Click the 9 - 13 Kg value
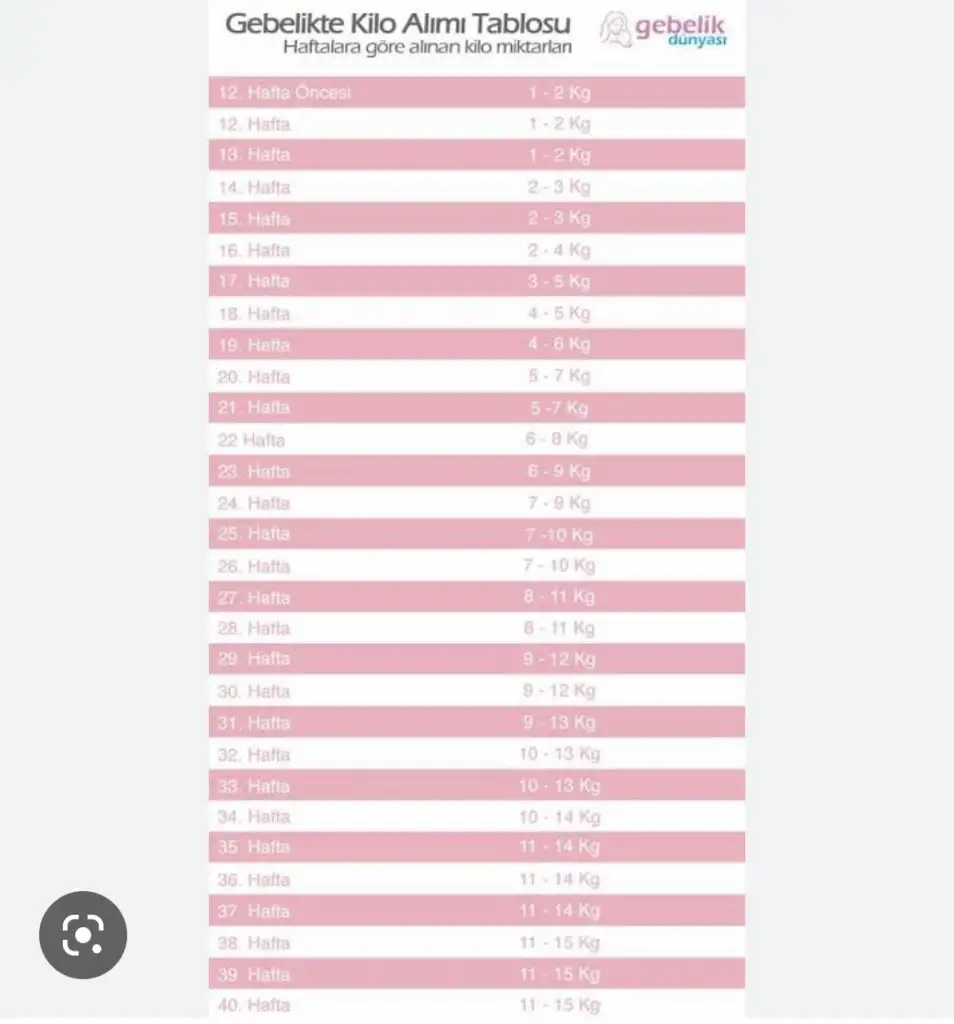Image resolution: width=954 pixels, height=1024 pixels. pyautogui.click(x=557, y=722)
